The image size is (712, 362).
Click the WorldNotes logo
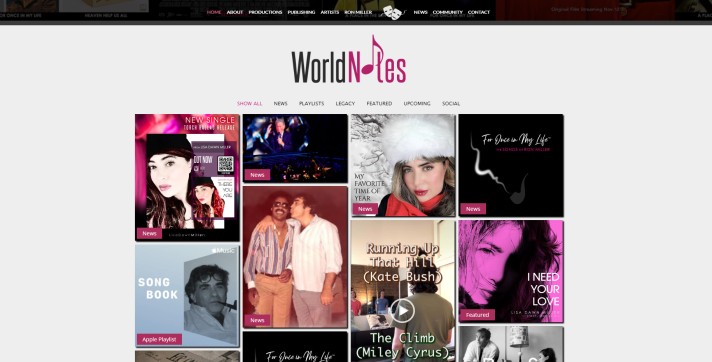(349, 60)
